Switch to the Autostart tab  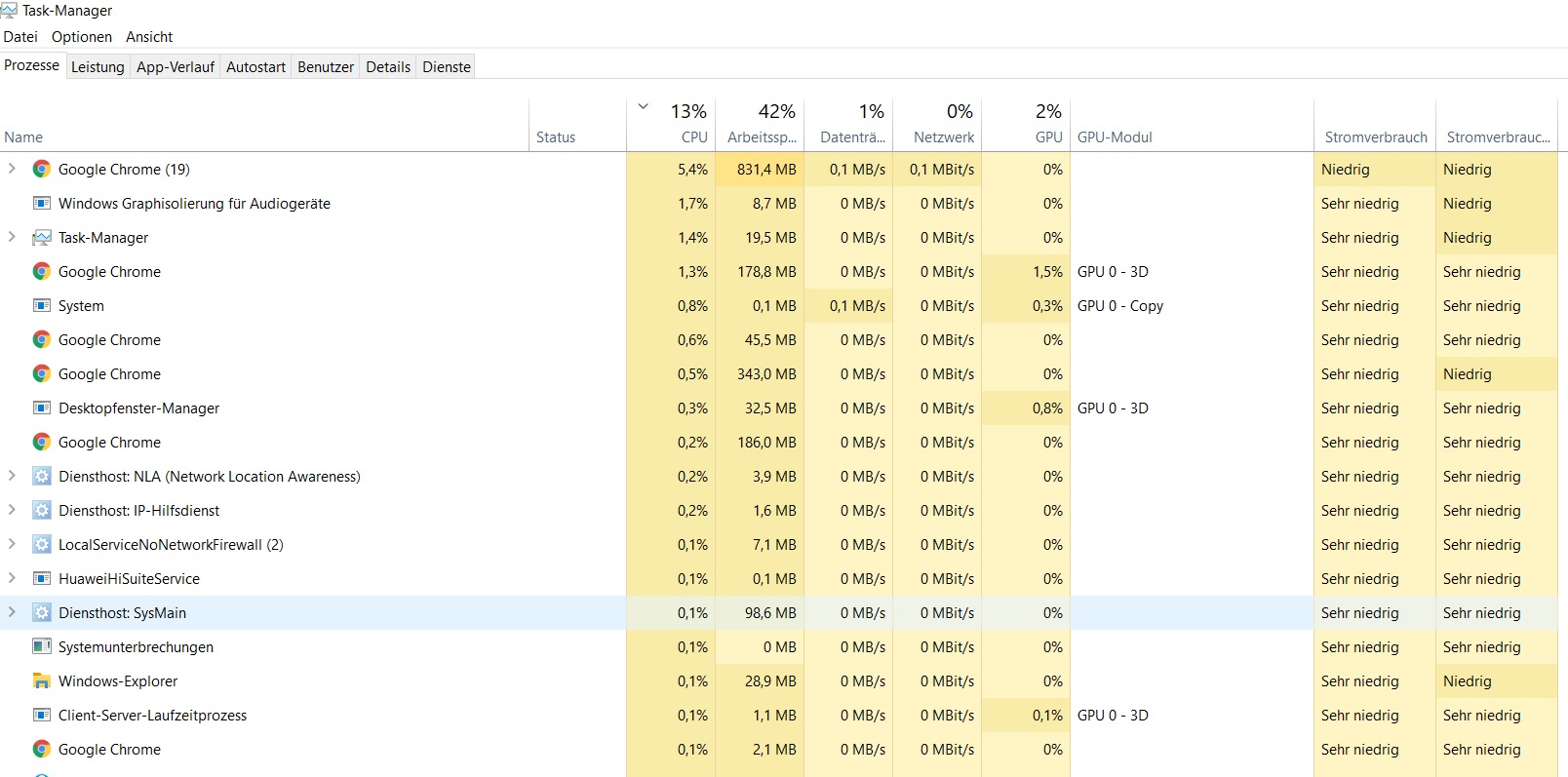tap(255, 67)
